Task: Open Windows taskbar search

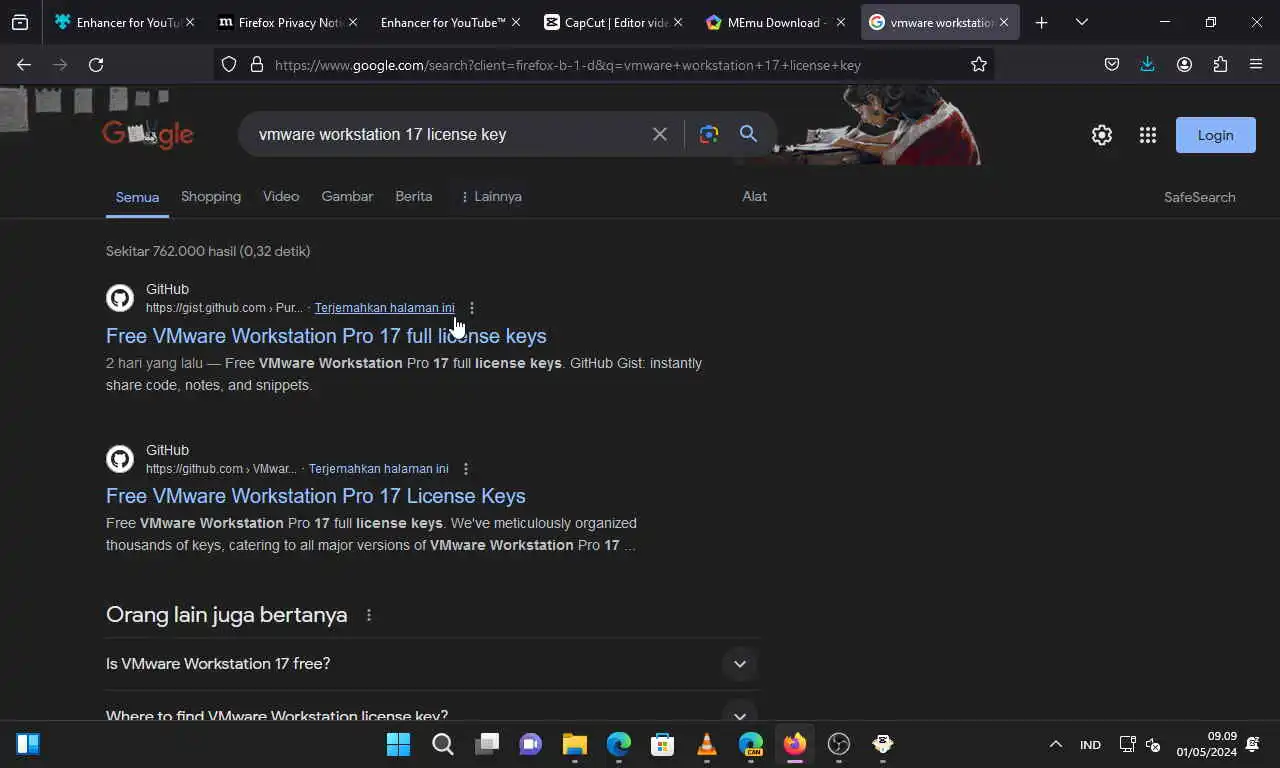Action: click(442, 744)
